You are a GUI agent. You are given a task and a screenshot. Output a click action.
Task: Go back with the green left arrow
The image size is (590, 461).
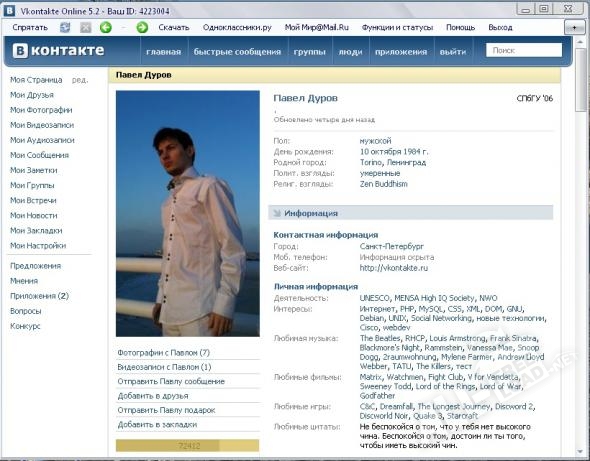pyautogui.click(x=106, y=27)
